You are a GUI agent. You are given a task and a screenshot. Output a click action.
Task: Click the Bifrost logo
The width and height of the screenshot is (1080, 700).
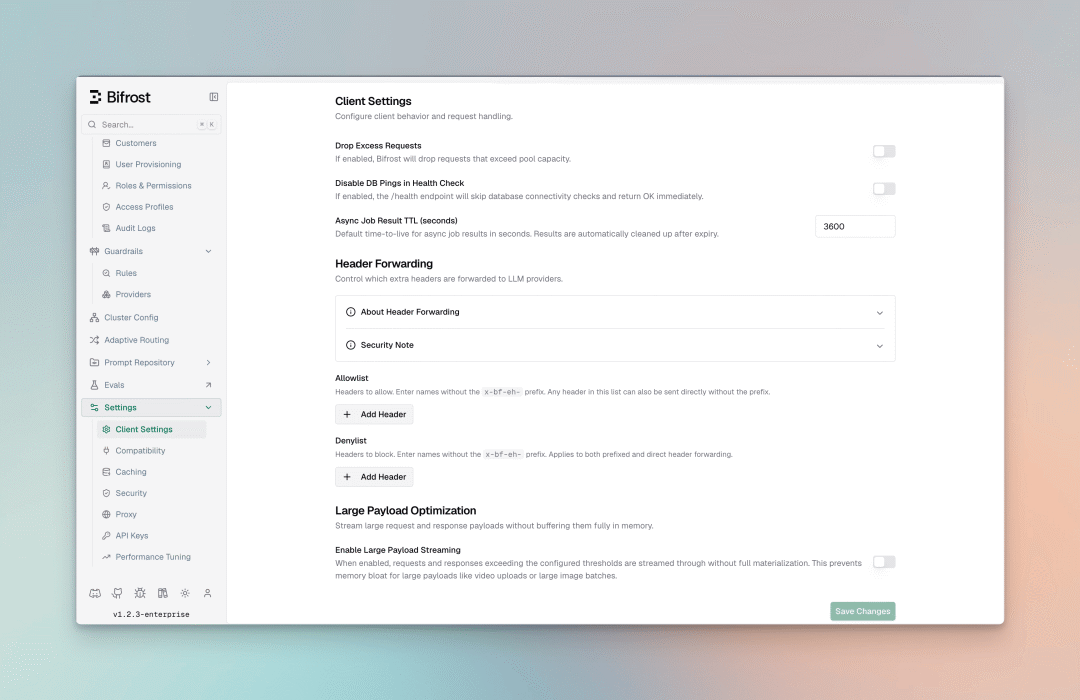(120, 97)
